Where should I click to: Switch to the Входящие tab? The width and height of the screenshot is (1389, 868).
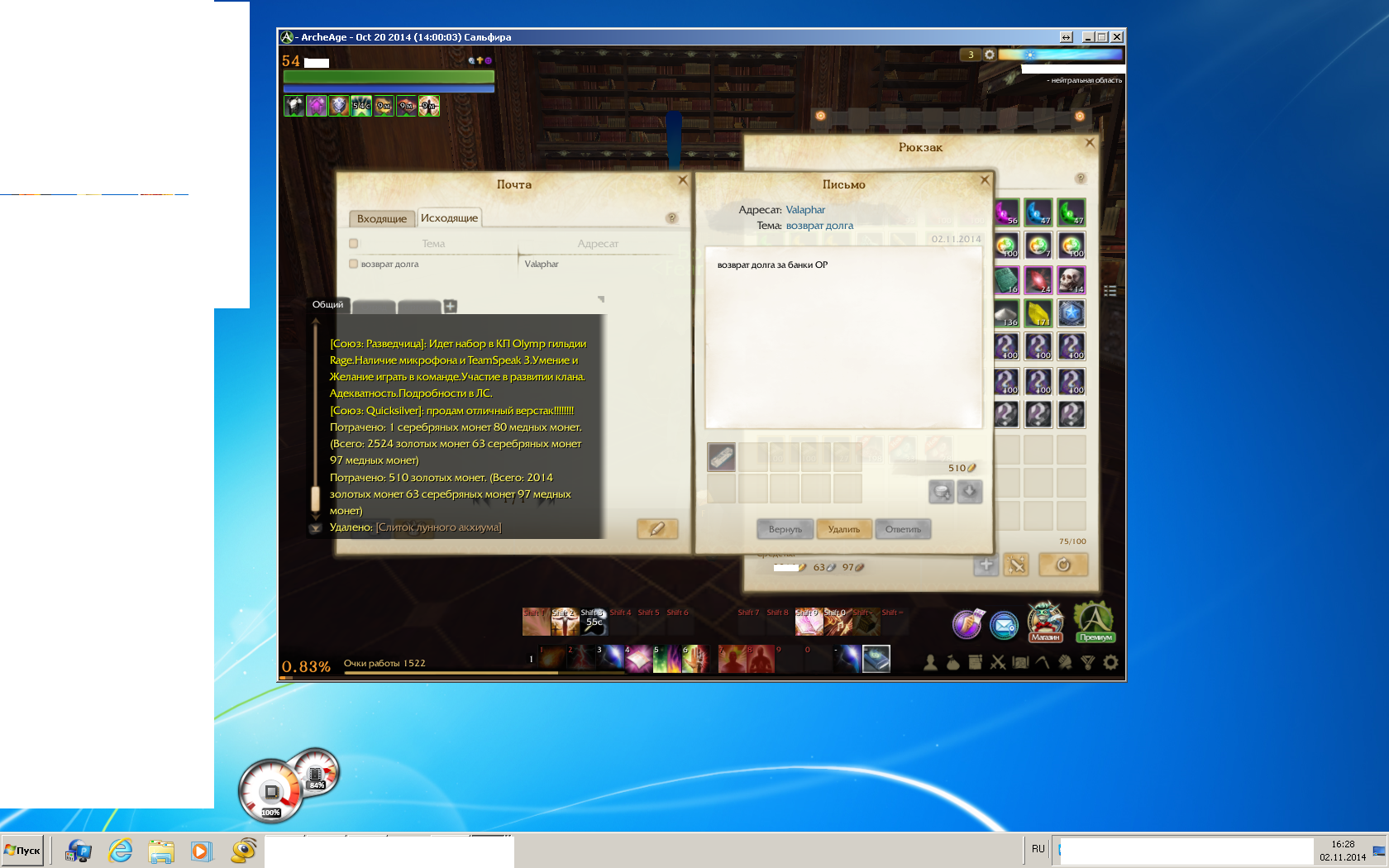coord(382,218)
